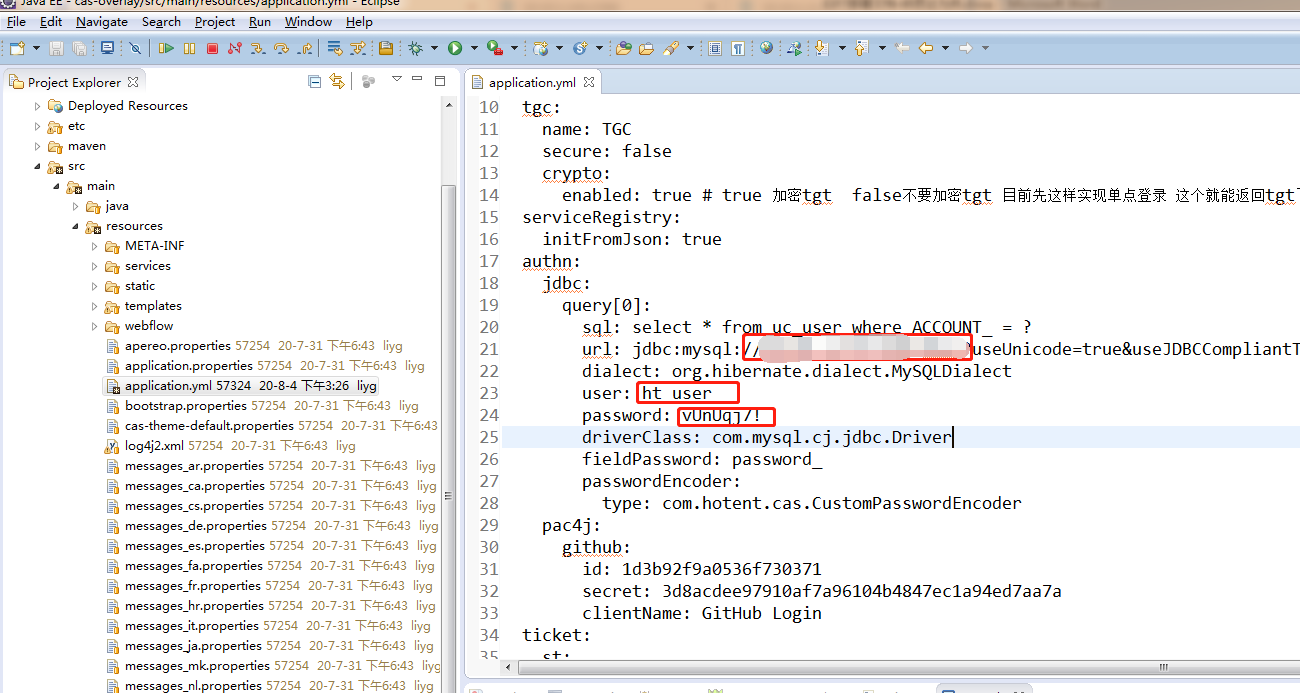Click the Debug bug icon in toolbar

coord(415,48)
